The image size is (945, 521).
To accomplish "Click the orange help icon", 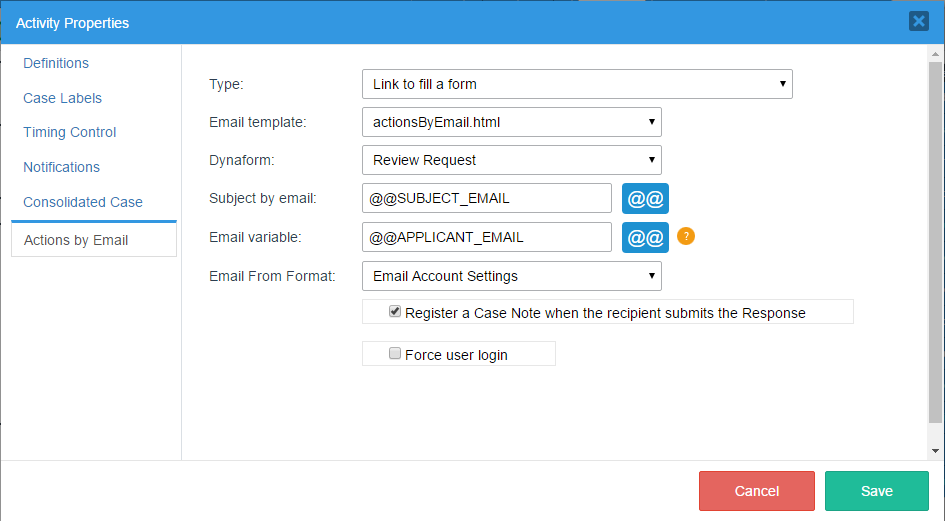I will point(686,237).
